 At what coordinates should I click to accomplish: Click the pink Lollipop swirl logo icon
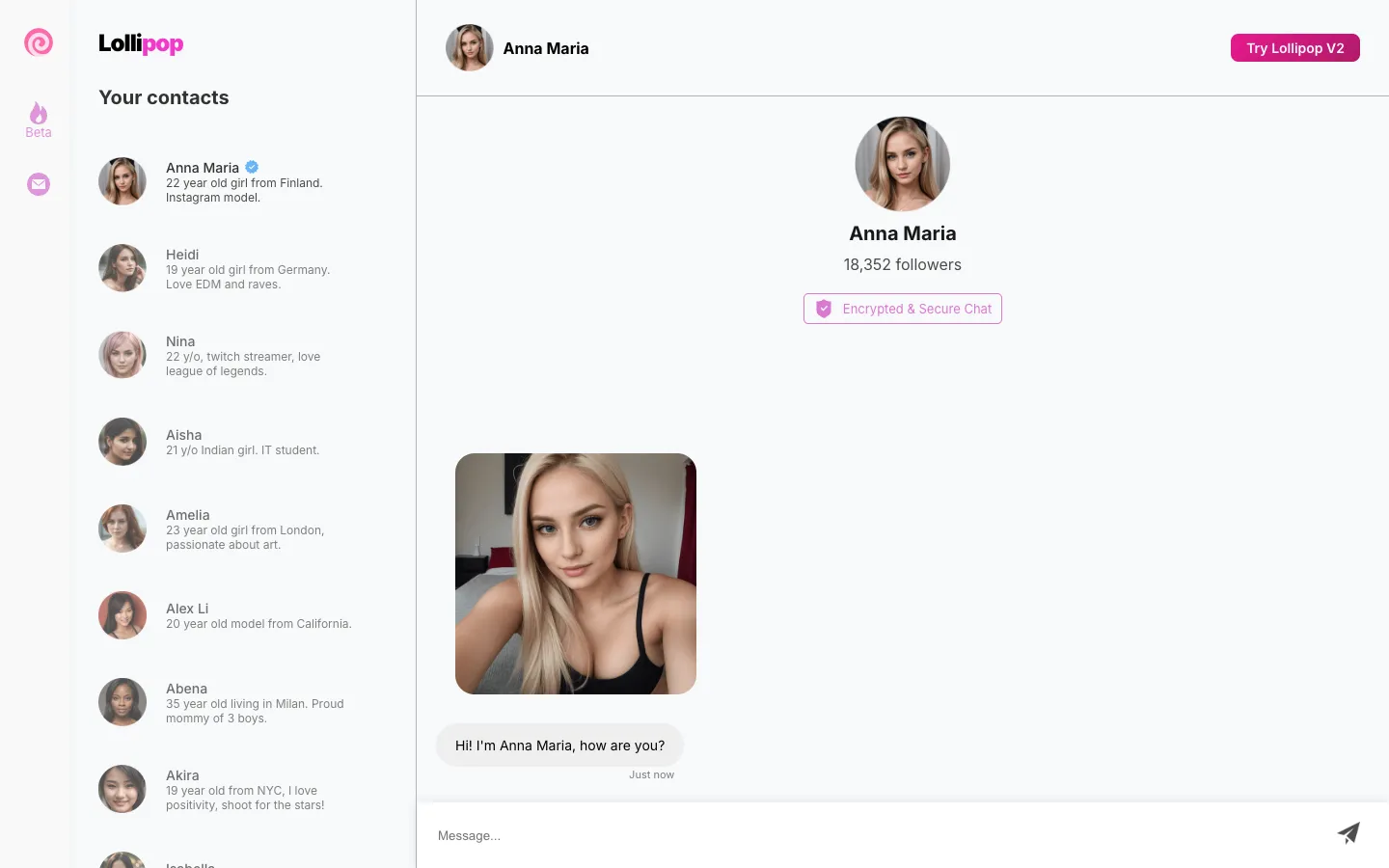tap(39, 42)
